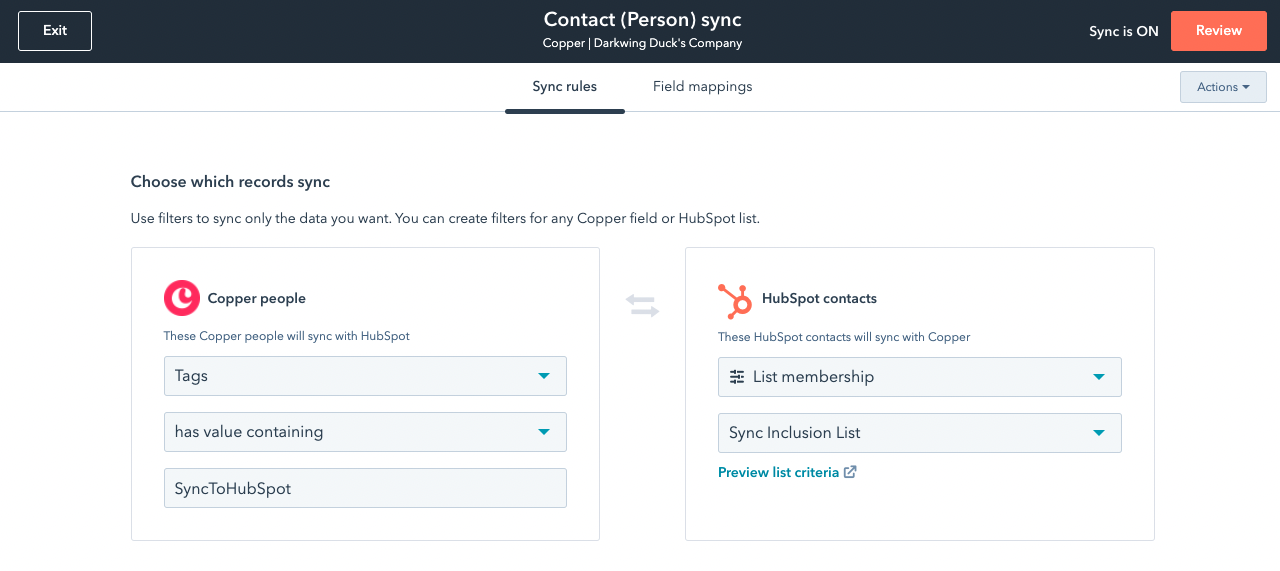Click the Copper logo icon
The image size is (1280, 571).
tap(182, 298)
